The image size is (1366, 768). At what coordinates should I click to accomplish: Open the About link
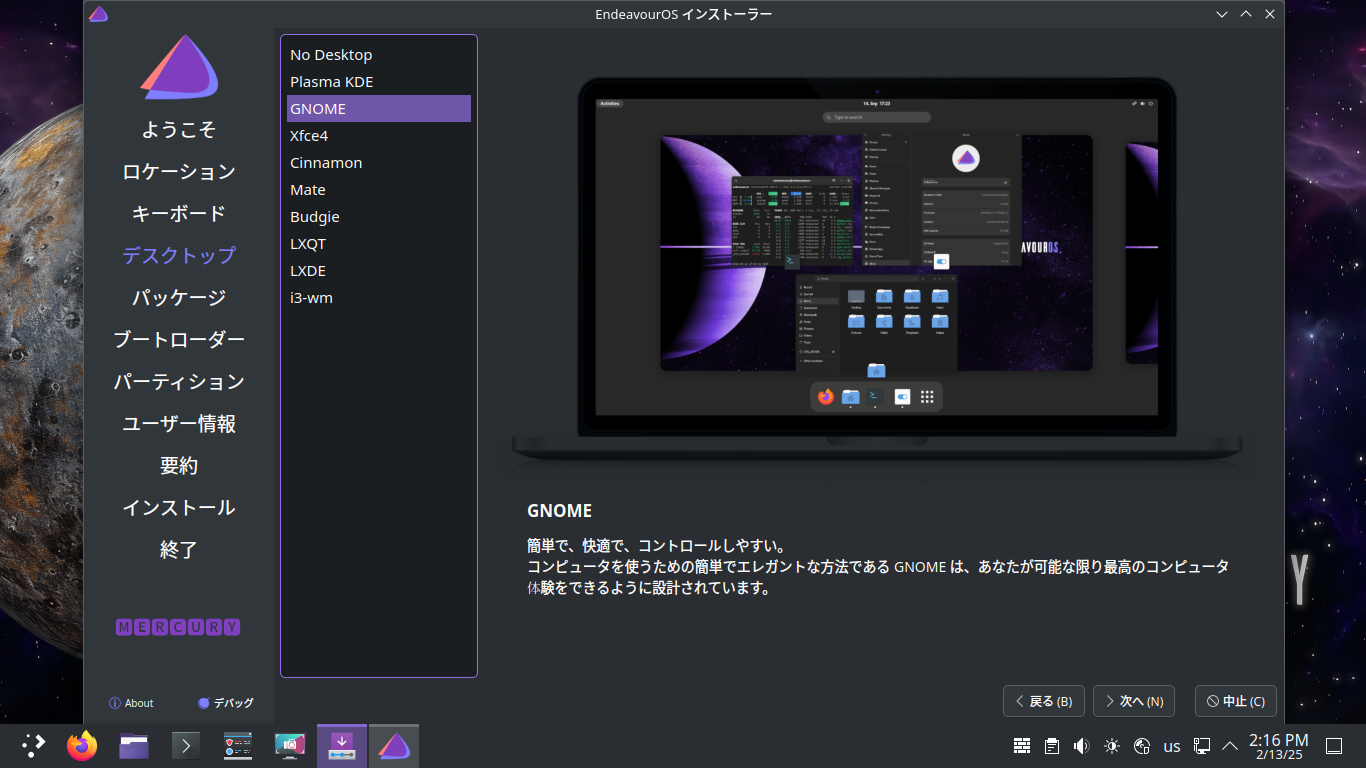pyautogui.click(x=131, y=703)
